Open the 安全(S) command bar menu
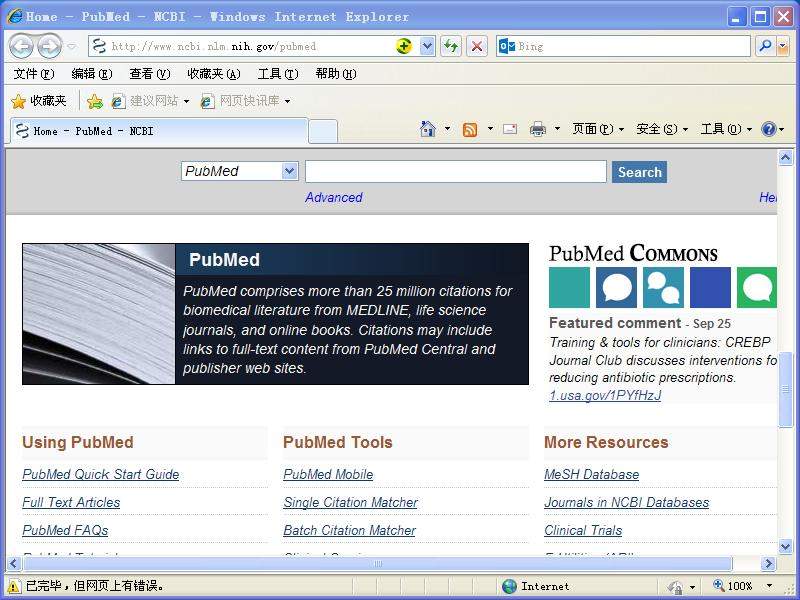The width and height of the screenshot is (800, 600). pos(662,129)
